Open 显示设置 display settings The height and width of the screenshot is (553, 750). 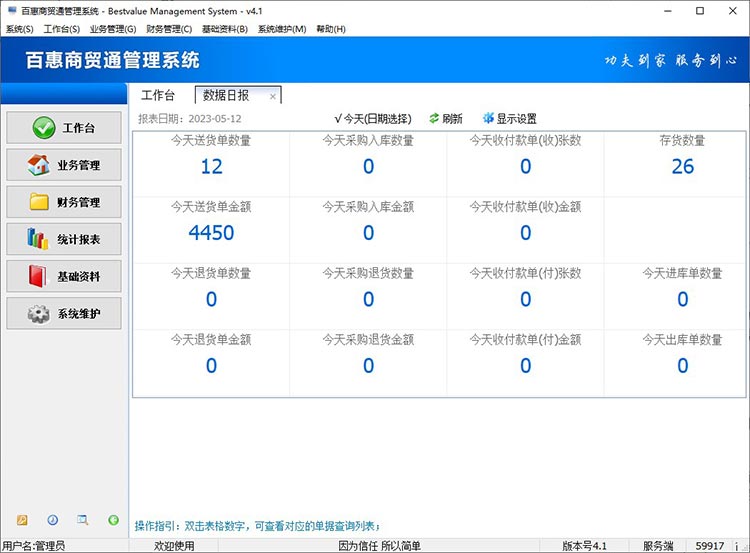[510, 119]
